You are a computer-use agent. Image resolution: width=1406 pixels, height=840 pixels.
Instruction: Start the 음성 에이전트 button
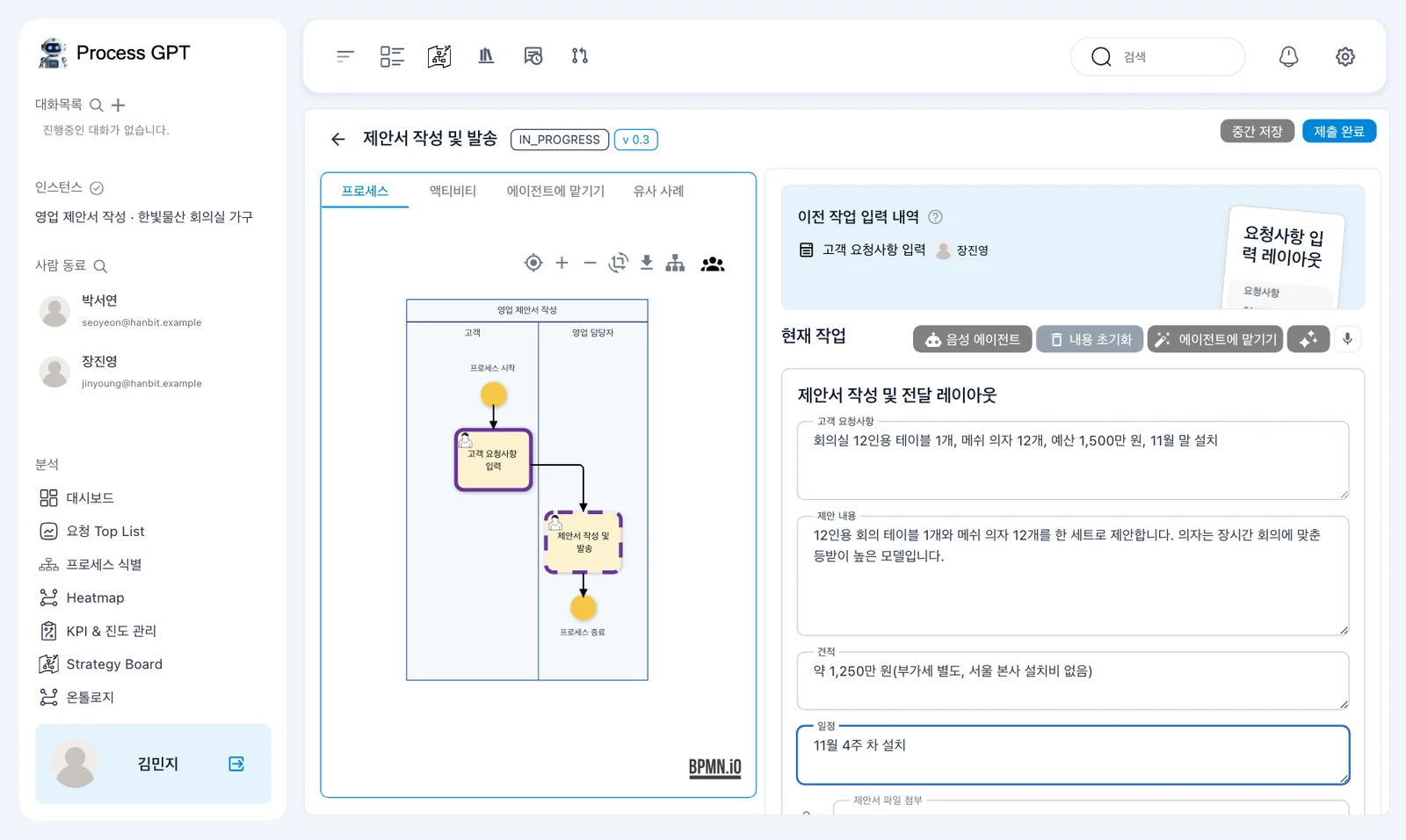click(x=972, y=339)
